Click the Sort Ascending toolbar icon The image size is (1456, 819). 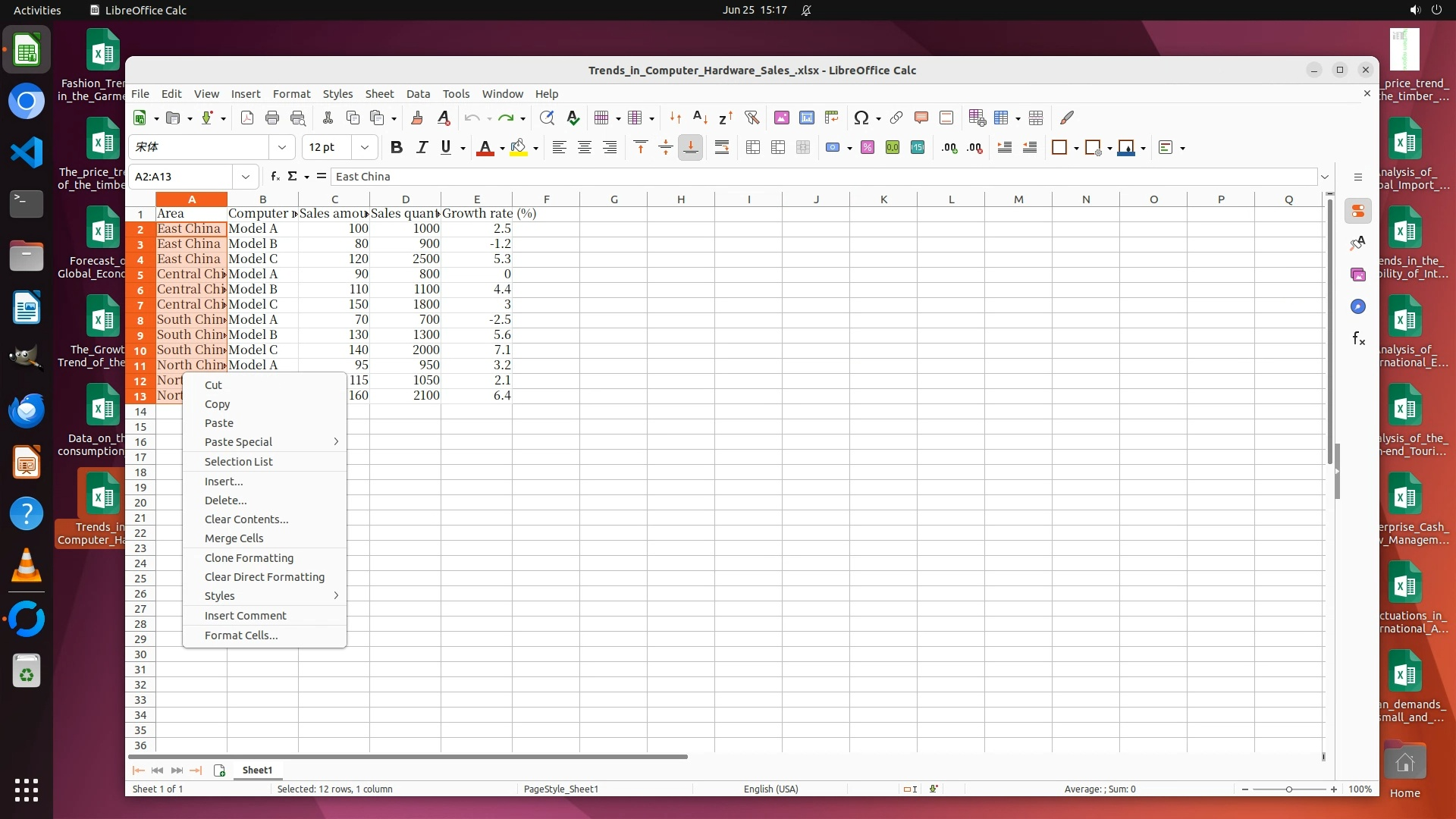[700, 118]
